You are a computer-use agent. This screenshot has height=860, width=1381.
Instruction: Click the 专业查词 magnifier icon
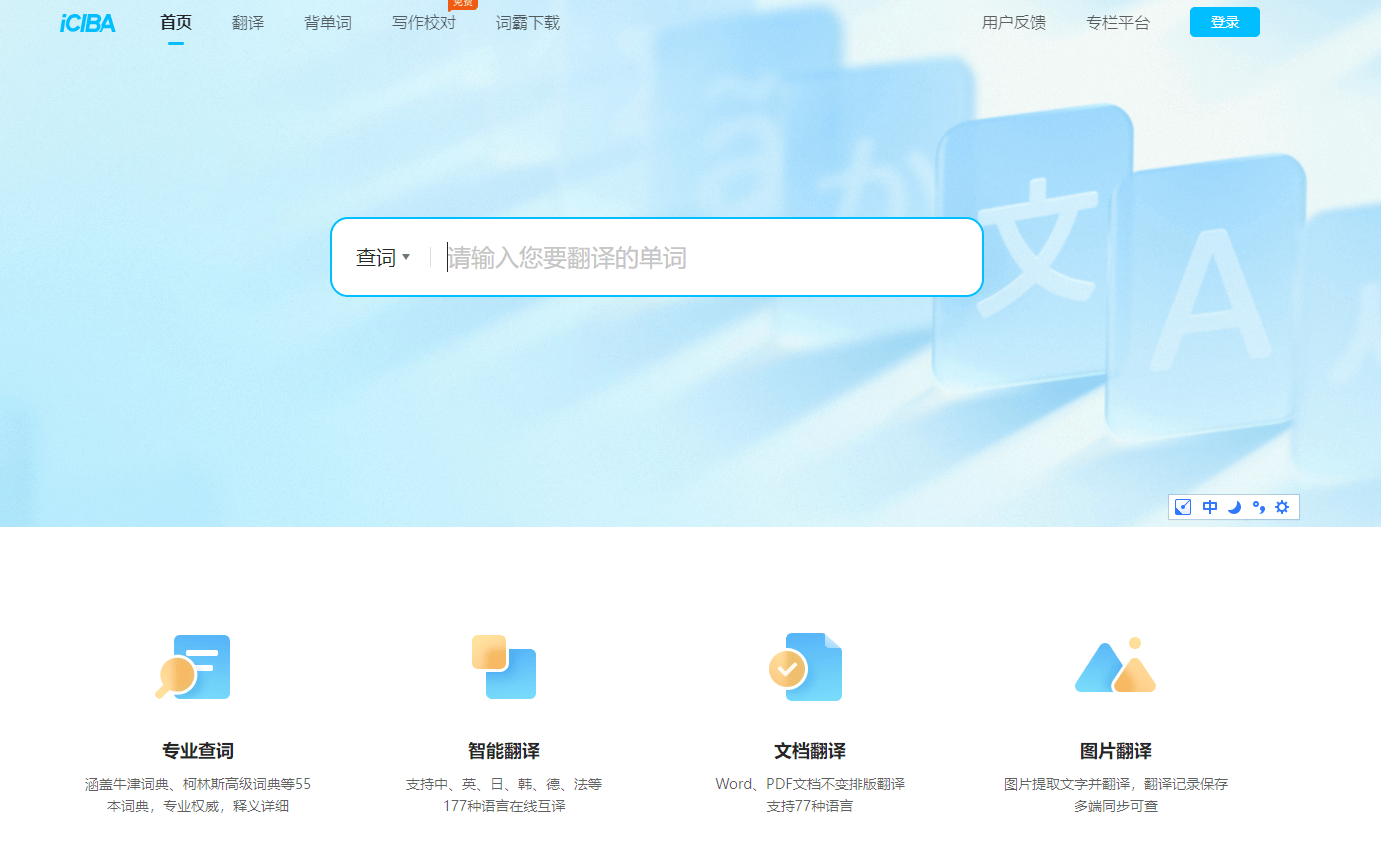(193, 667)
